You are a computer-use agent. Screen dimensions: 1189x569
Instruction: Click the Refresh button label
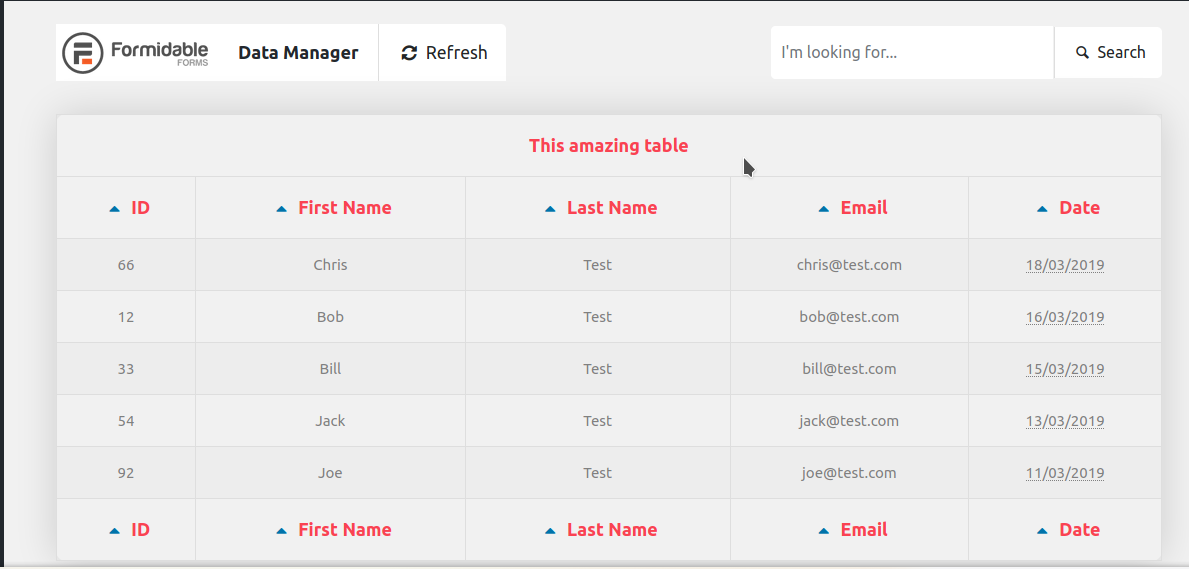click(456, 52)
